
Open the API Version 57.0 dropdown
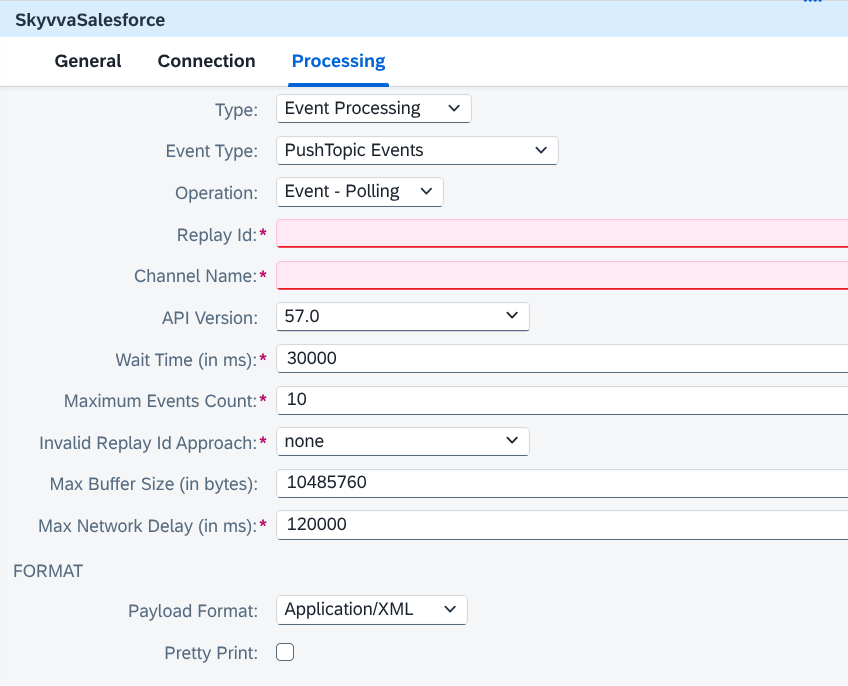click(x=403, y=316)
